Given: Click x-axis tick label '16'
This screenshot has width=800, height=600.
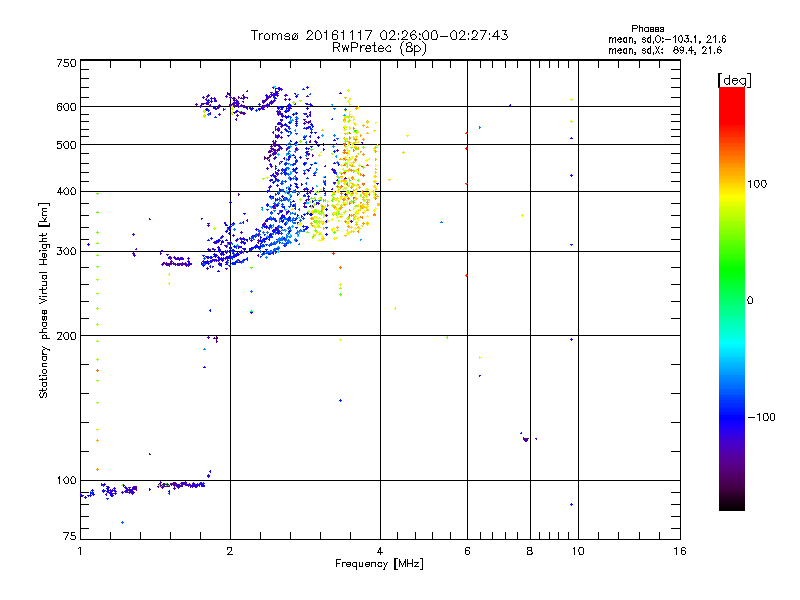Looking at the screenshot, I should click(680, 551).
